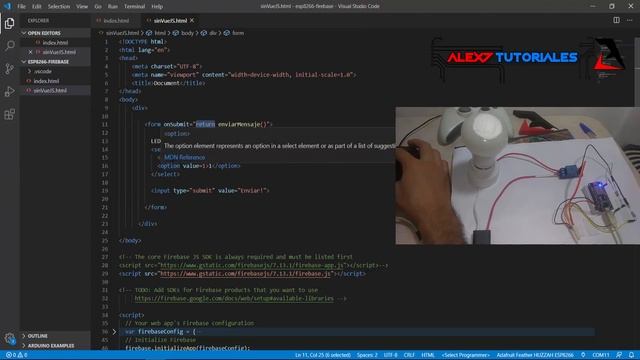Close sinVueJS.html in Open Editors
The height and width of the screenshot is (360, 640).
[x=30, y=52]
